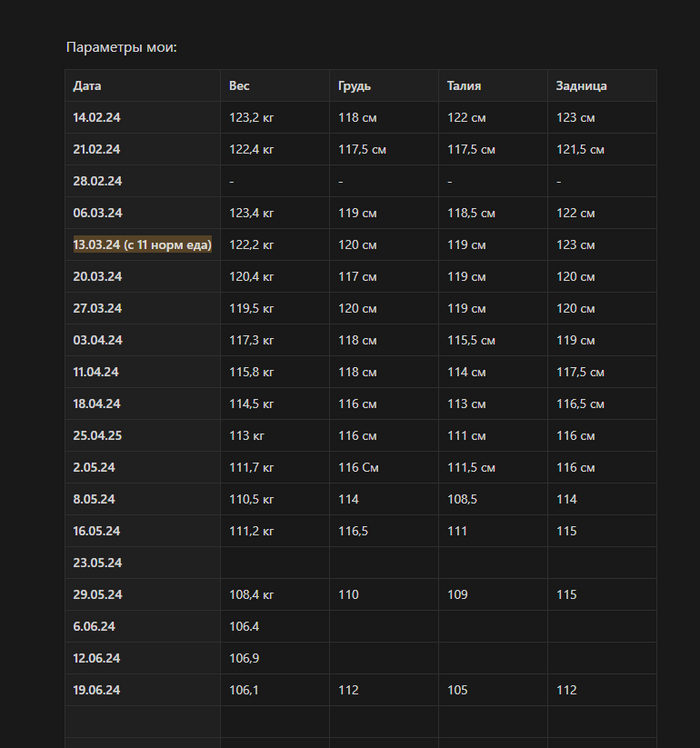Select the "108,5" waist value

tap(462, 499)
